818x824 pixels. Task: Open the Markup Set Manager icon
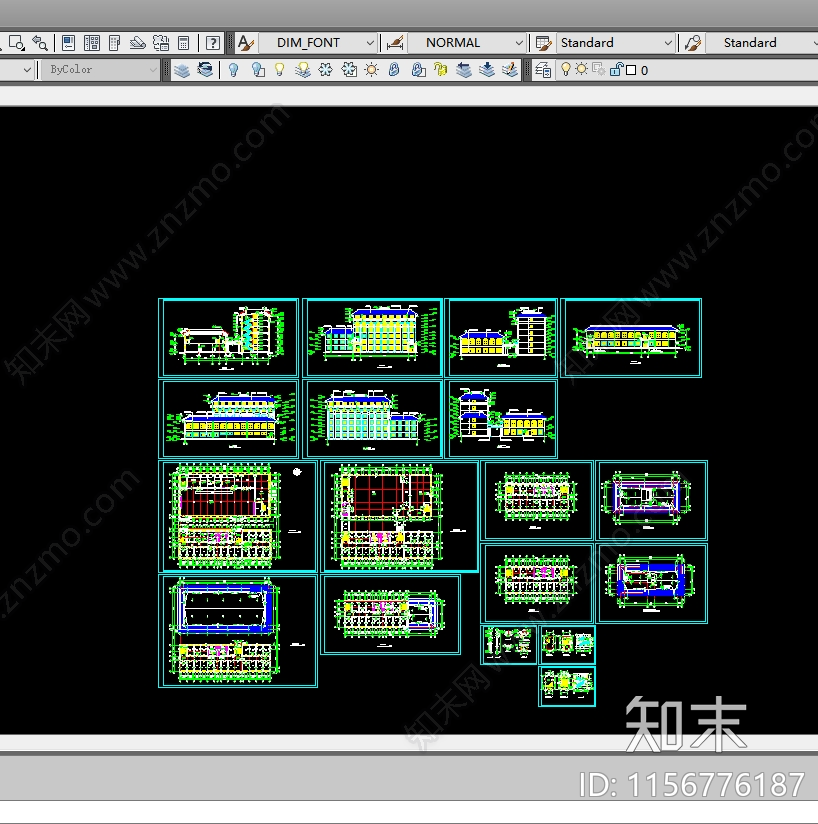(161, 43)
